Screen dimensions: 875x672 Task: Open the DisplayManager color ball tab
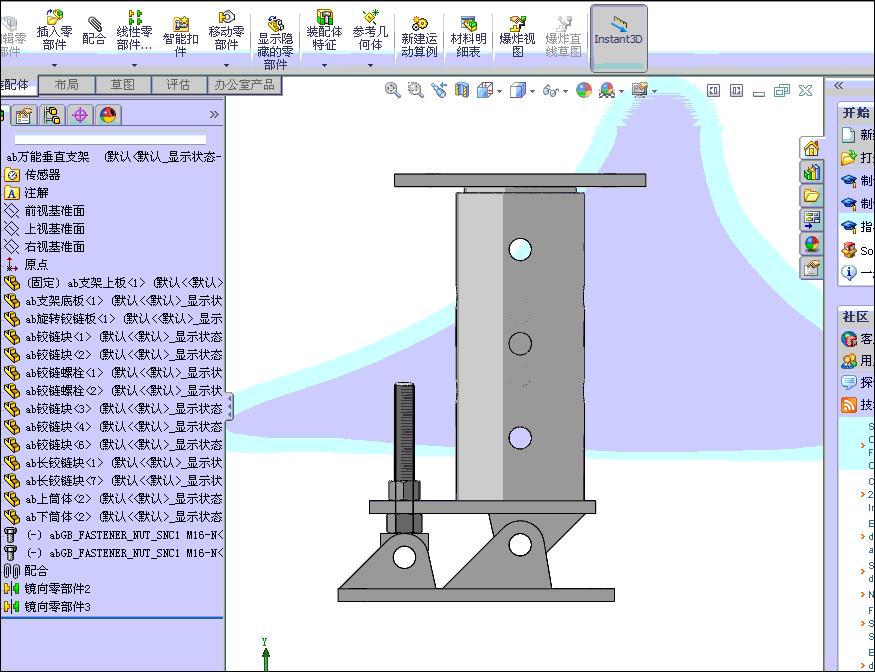pos(108,115)
